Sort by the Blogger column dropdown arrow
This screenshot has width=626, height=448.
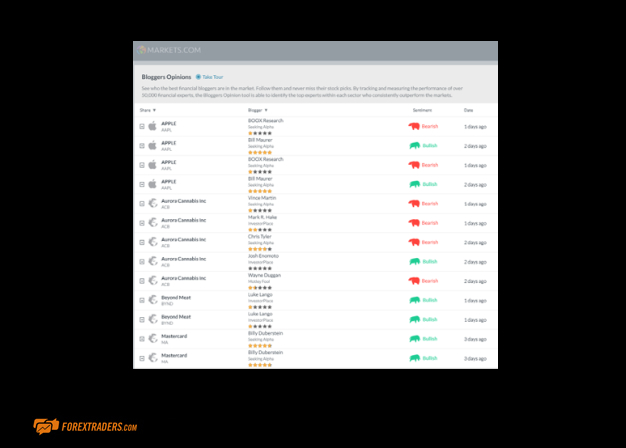click(266, 110)
